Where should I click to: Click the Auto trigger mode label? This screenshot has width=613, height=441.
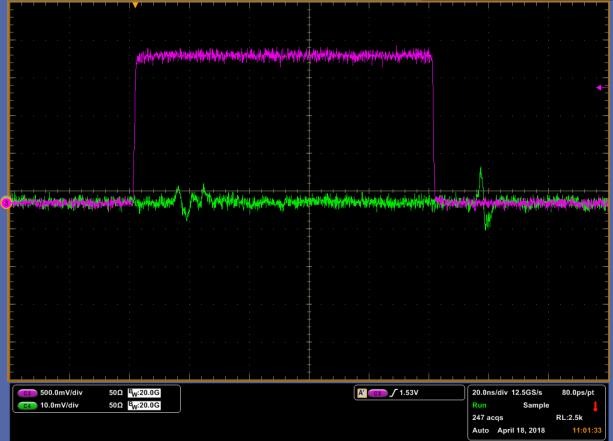[x=480, y=430]
